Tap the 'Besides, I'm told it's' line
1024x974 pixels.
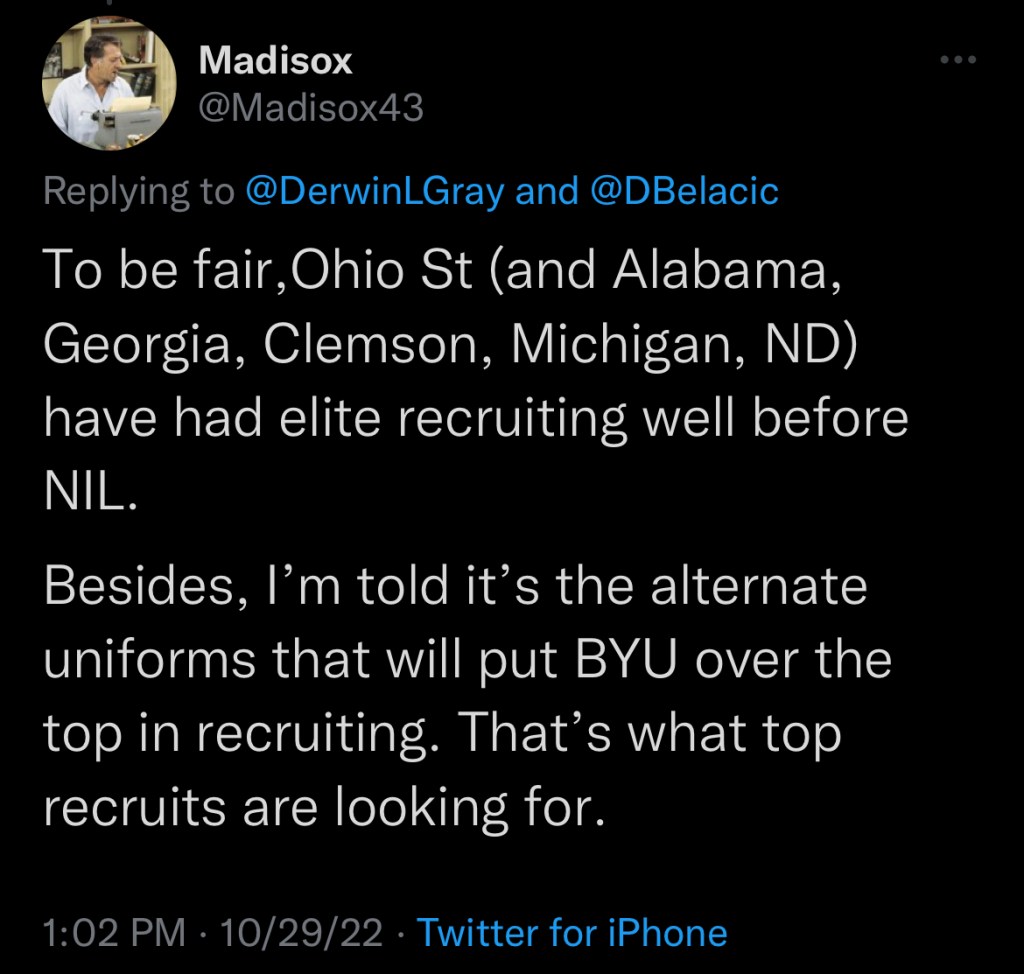(x=454, y=589)
